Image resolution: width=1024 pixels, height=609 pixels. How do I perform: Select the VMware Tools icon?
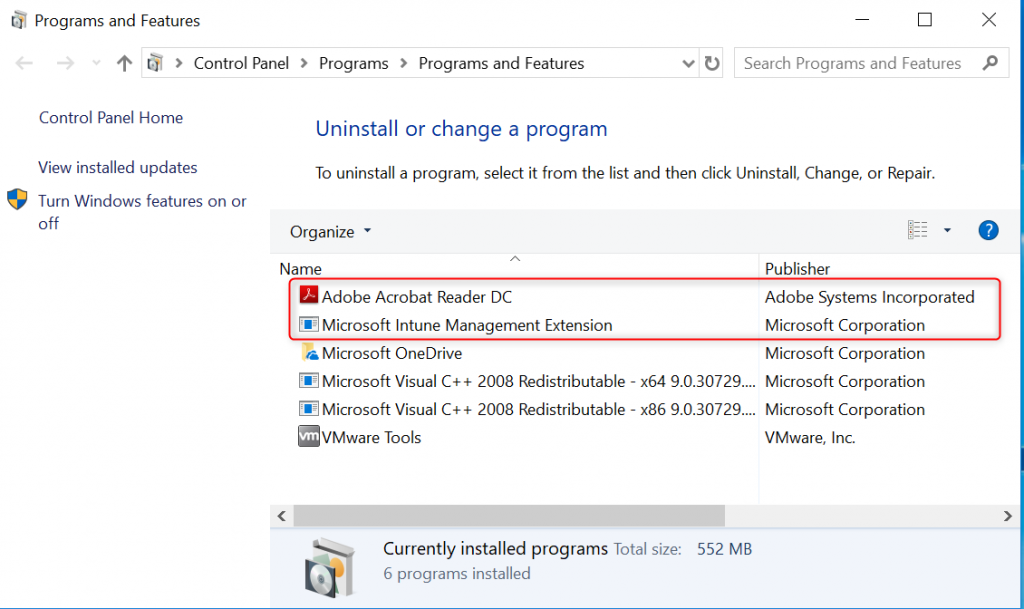[308, 437]
